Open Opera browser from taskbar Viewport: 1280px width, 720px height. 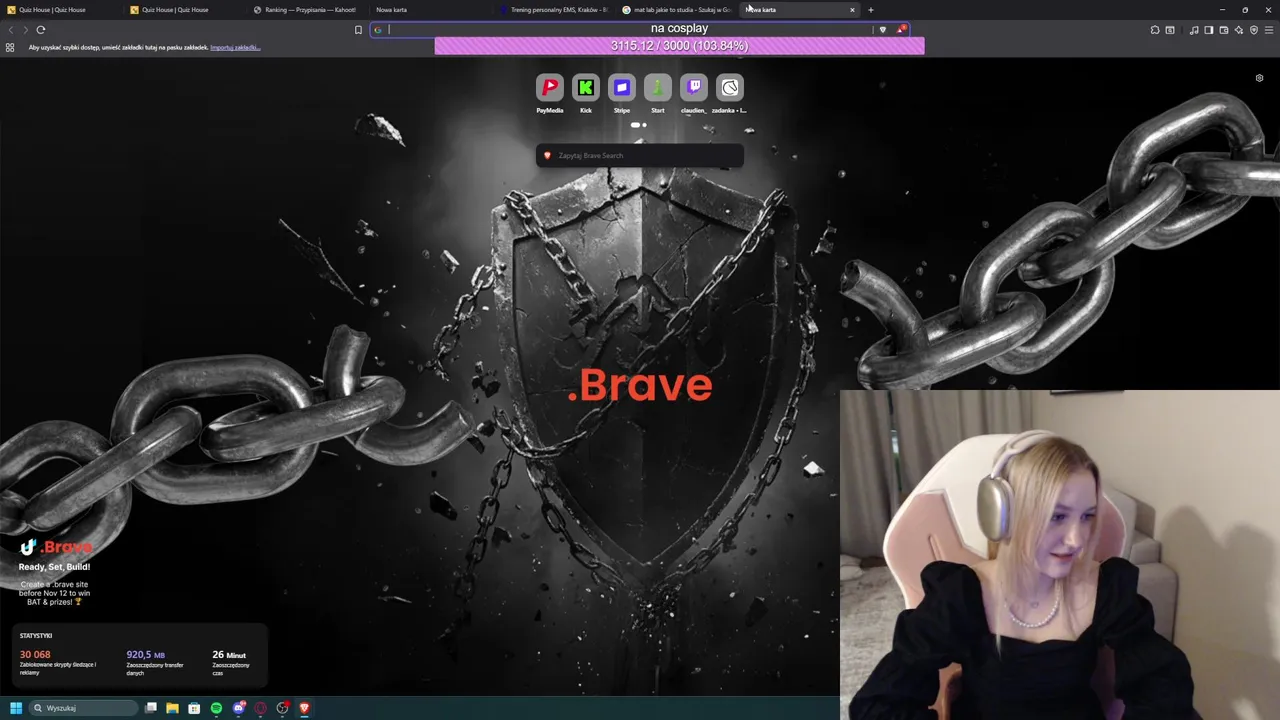pos(260,708)
